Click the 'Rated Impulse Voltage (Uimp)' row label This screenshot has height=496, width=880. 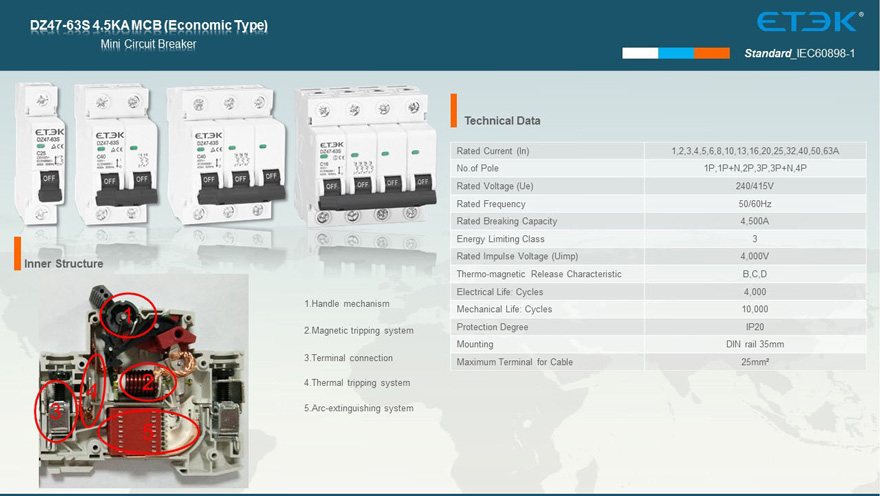[517, 256]
